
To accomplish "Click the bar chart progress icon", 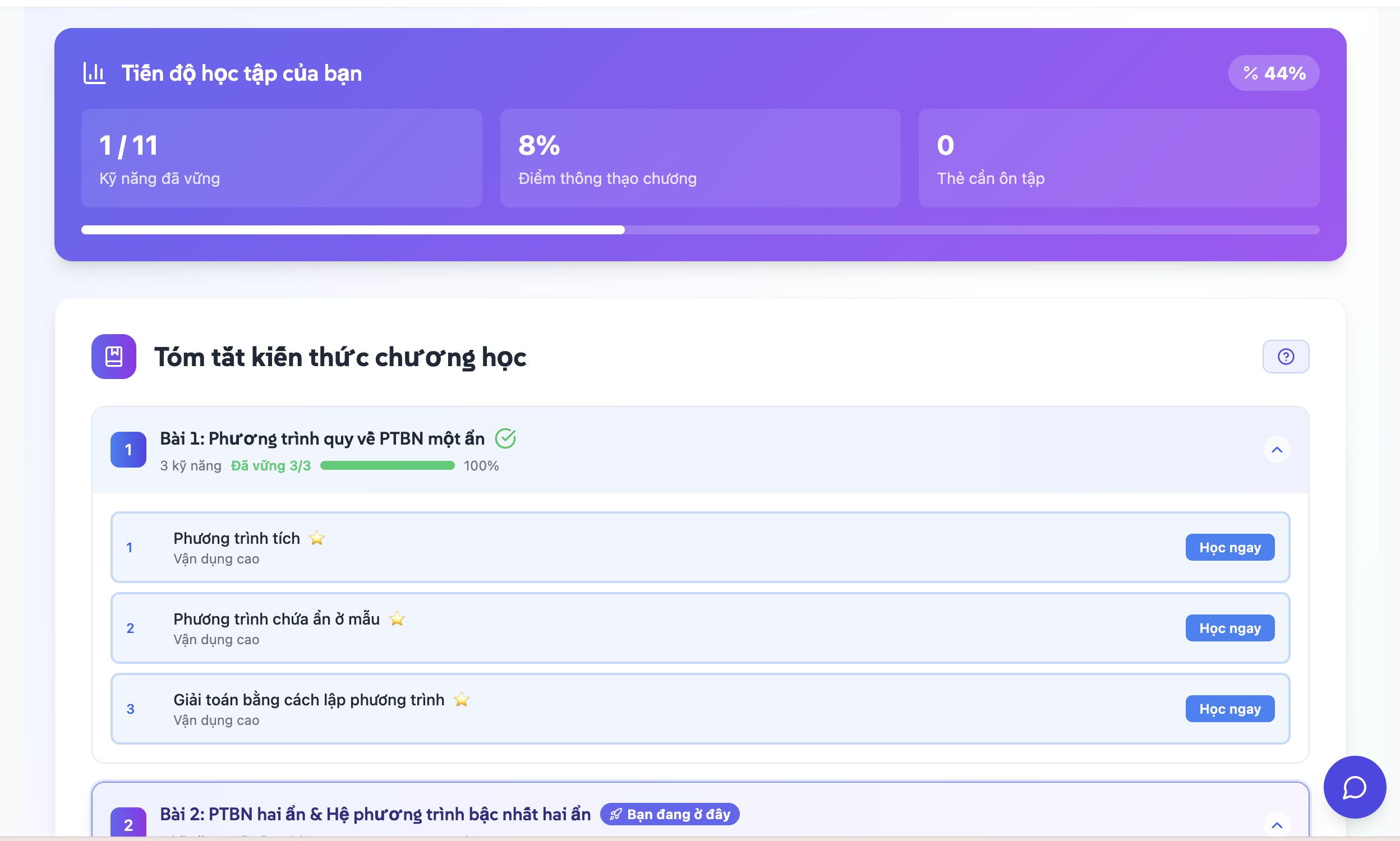I will click(x=94, y=73).
